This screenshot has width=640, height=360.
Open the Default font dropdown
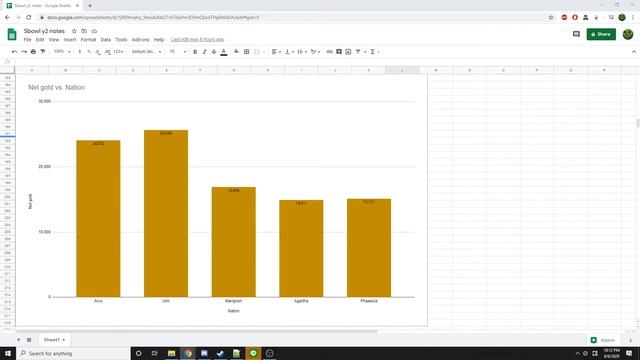click(147, 52)
